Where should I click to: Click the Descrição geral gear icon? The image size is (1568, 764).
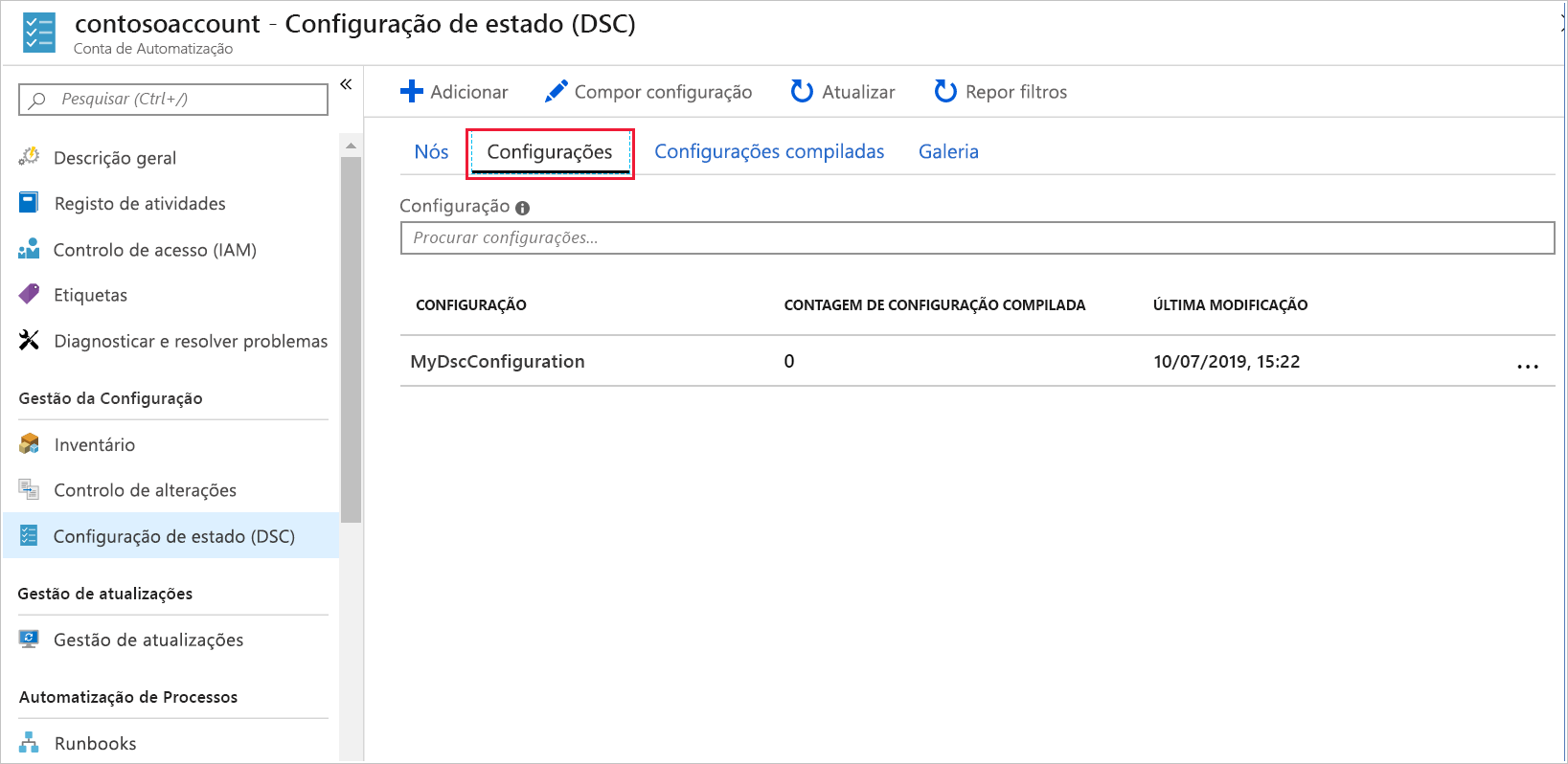pos(30,156)
